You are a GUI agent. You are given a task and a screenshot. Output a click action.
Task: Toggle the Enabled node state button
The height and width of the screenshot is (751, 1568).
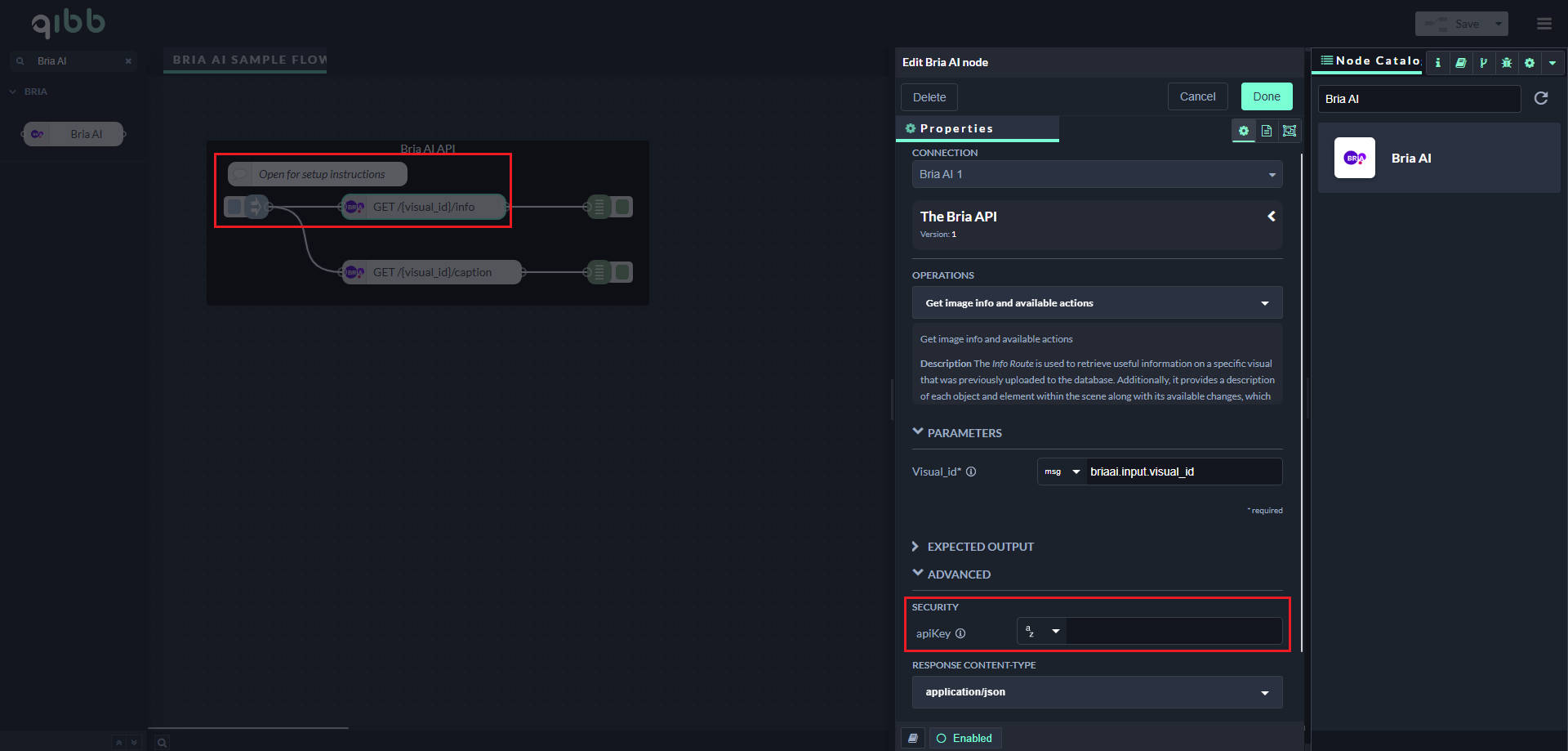pos(964,738)
